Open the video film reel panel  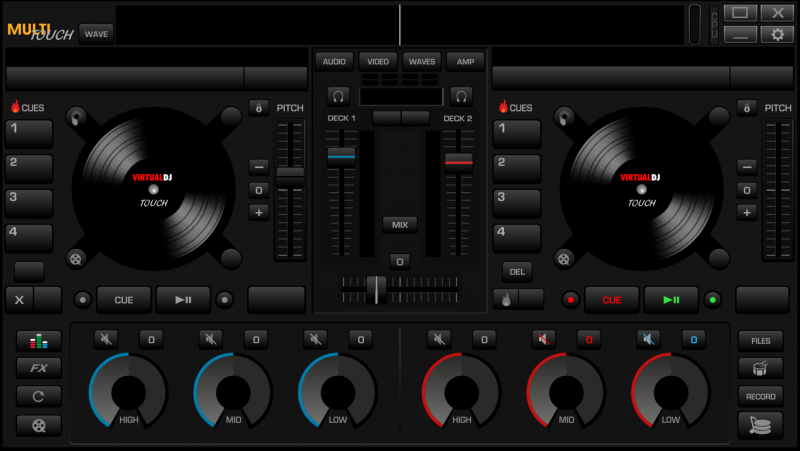(39, 425)
